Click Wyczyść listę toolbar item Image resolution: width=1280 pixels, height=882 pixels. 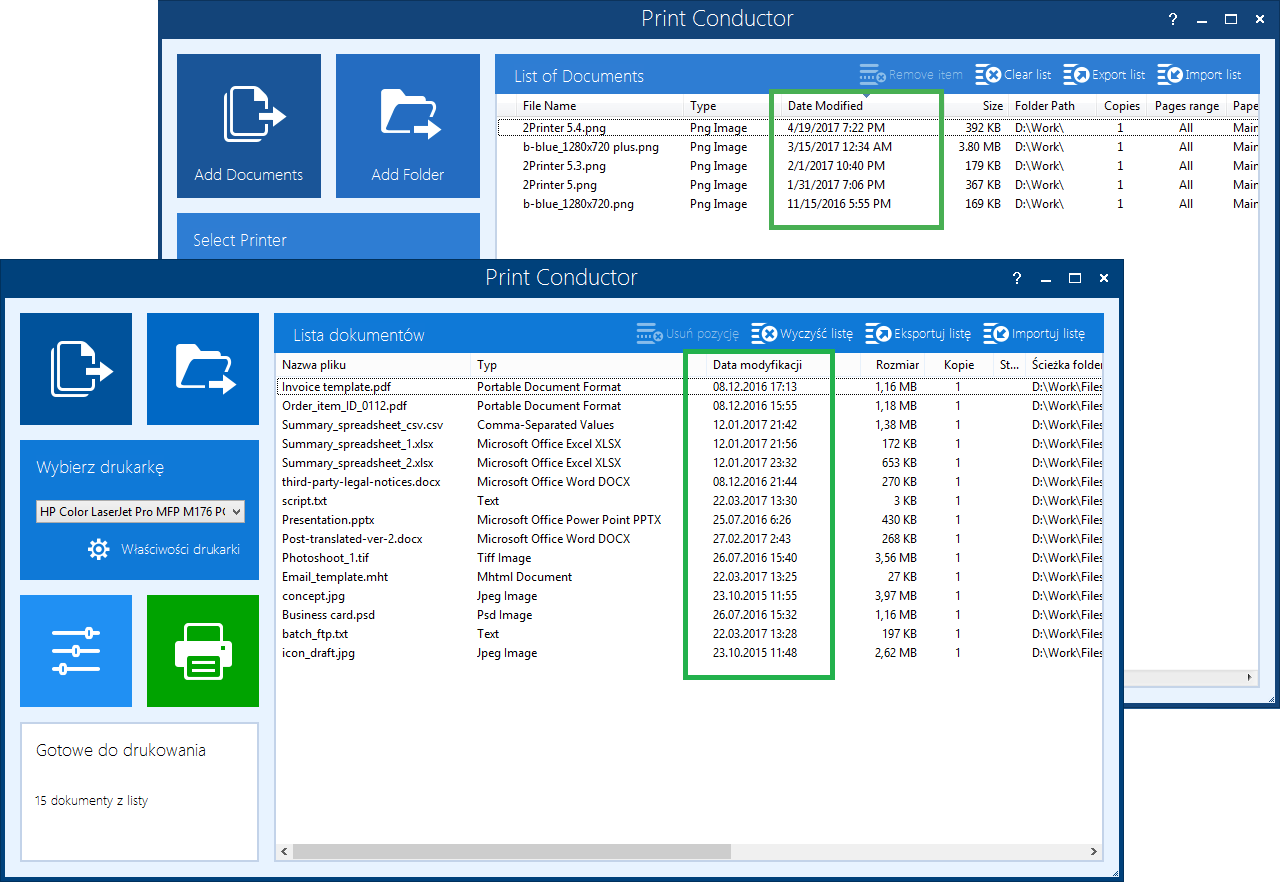click(x=802, y=334)
